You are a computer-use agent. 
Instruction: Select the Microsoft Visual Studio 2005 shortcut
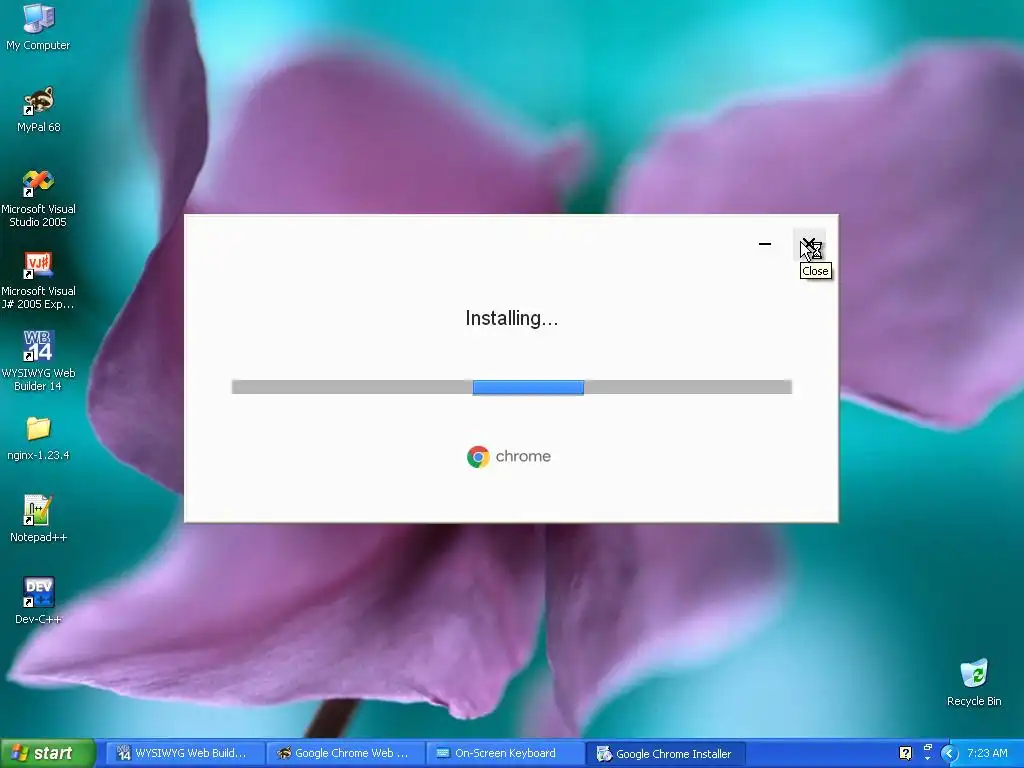pyautogui.click(x=38, y=199)
